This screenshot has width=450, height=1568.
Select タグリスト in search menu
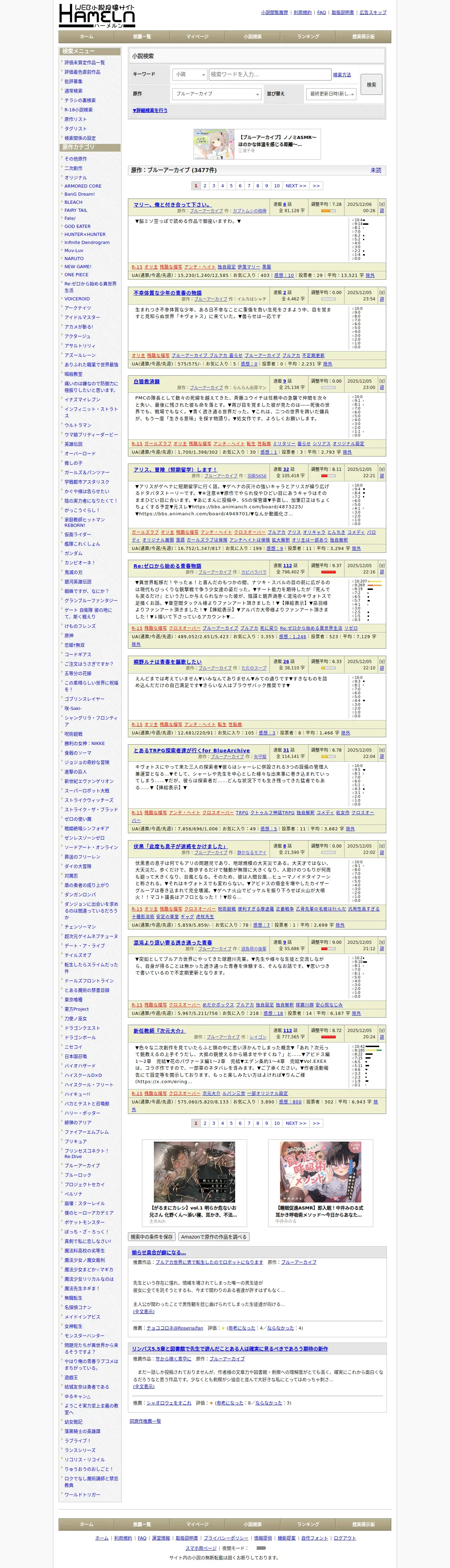(76, 128)
